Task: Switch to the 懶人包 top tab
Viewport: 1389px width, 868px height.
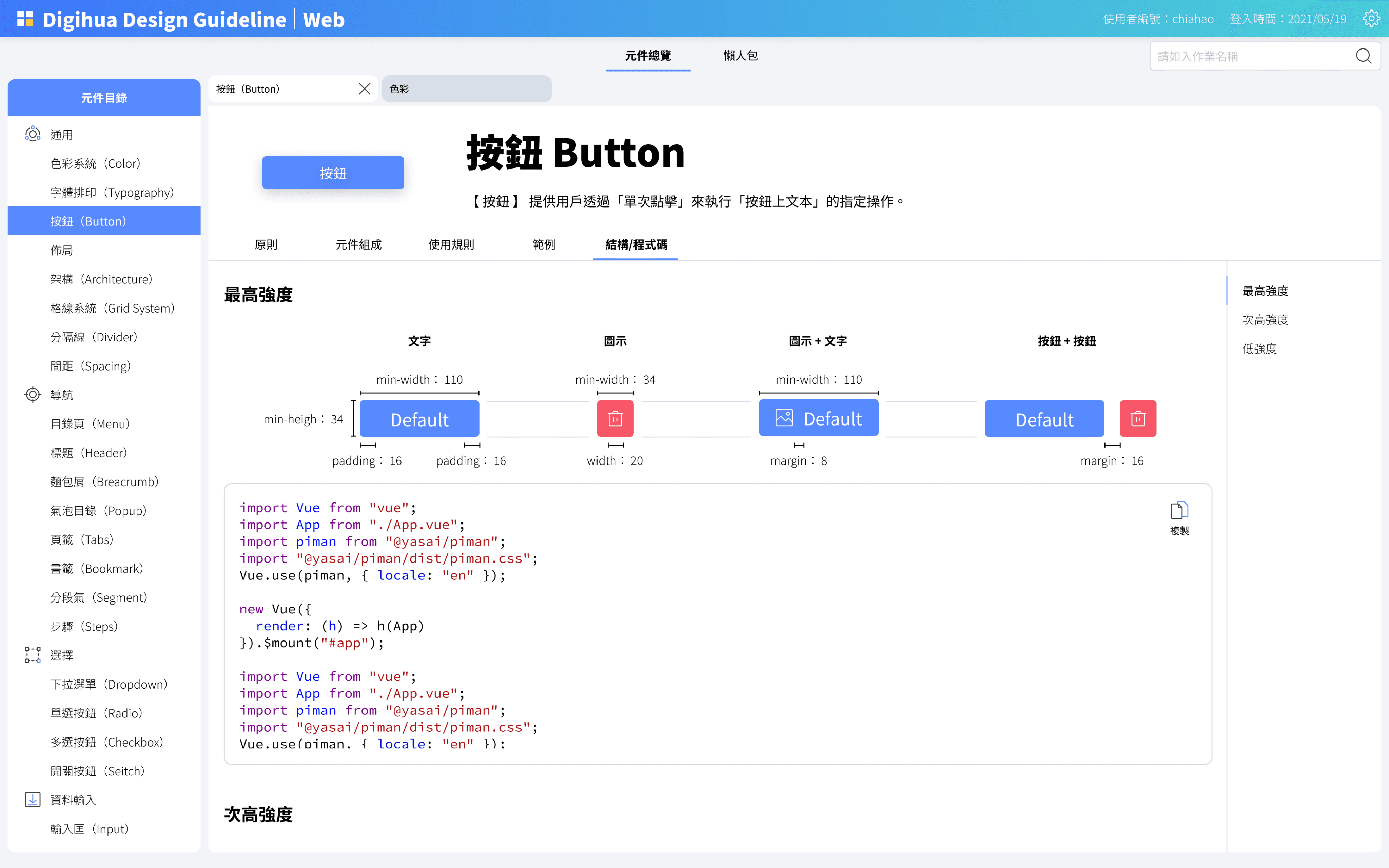Action: (x=740, y=56)
